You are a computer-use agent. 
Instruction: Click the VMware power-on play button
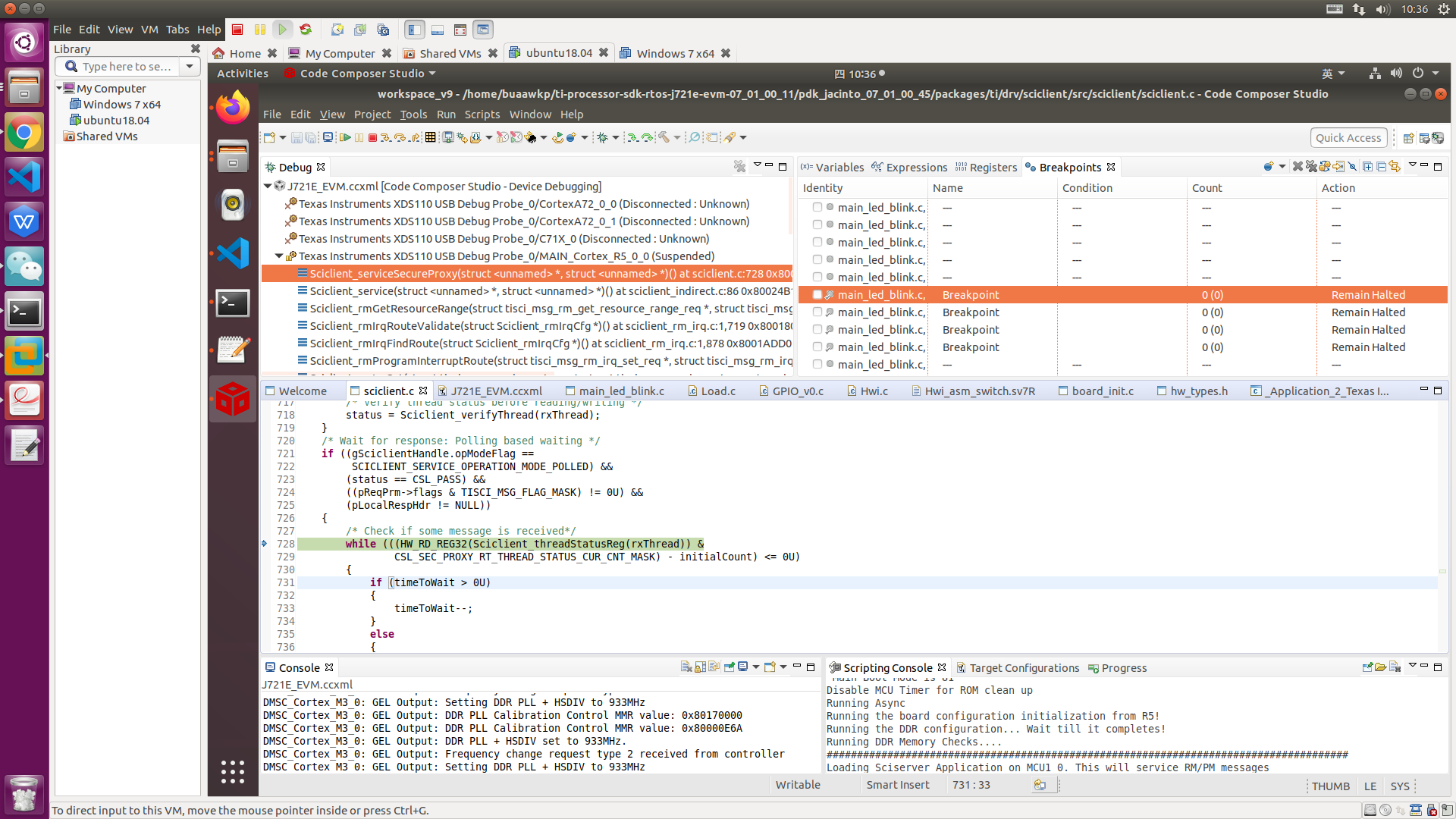click(x=282, y=30)
